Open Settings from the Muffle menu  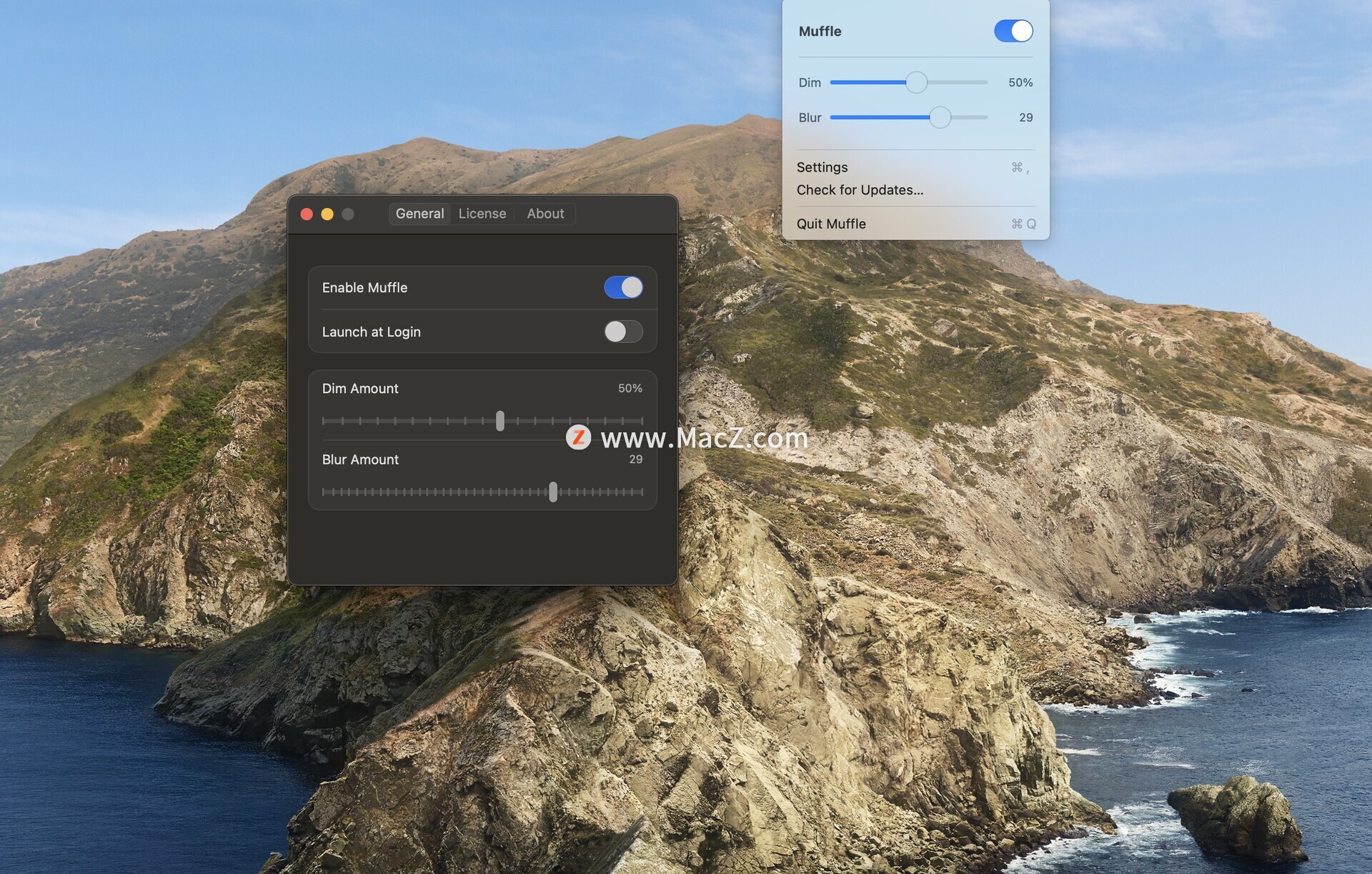[822, 167]
